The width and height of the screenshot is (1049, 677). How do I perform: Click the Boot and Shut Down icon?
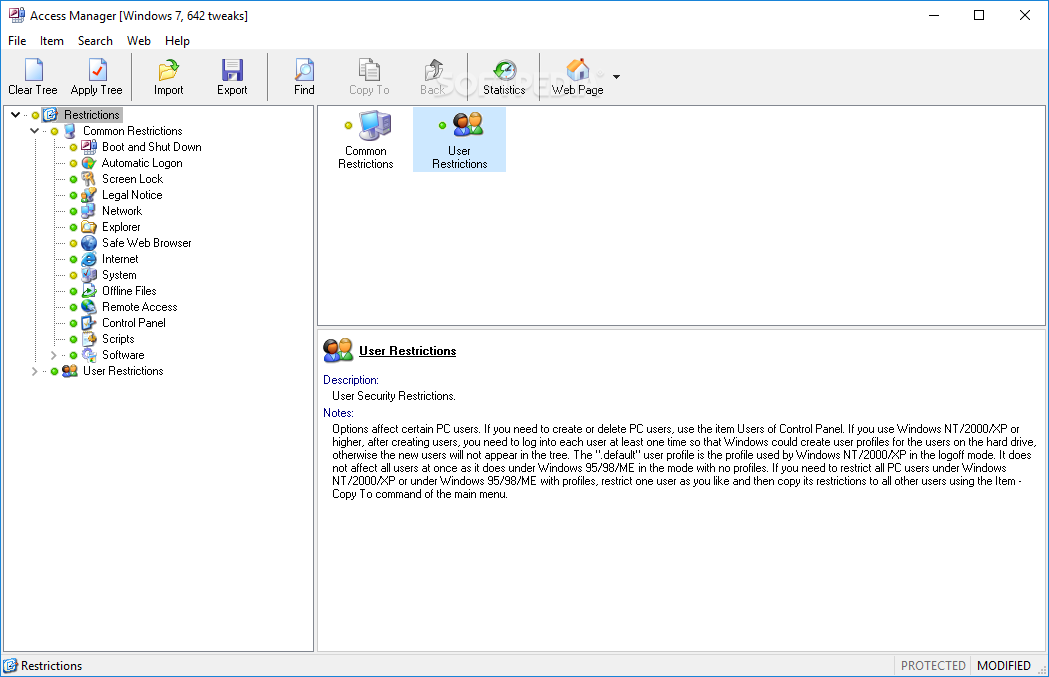(x=89, y=147)
